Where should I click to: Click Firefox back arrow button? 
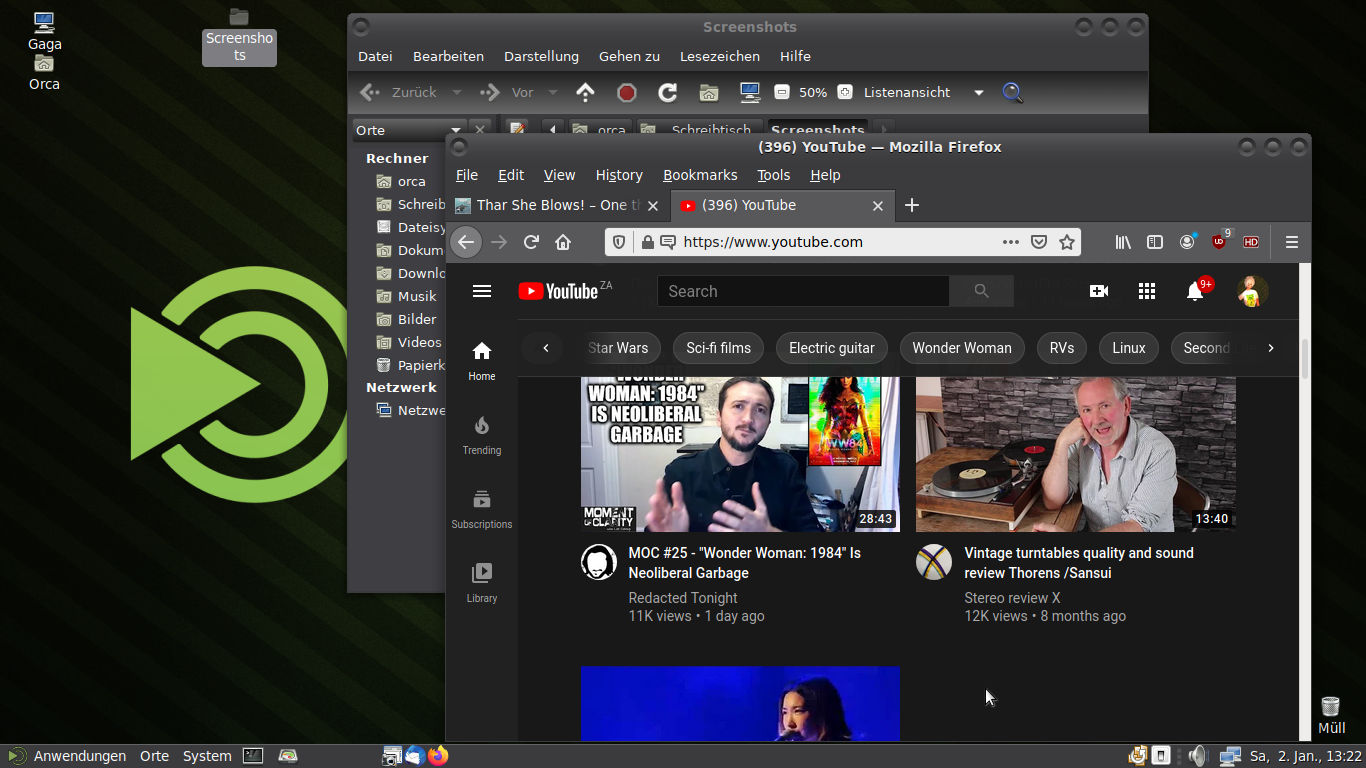click(466, 242)
